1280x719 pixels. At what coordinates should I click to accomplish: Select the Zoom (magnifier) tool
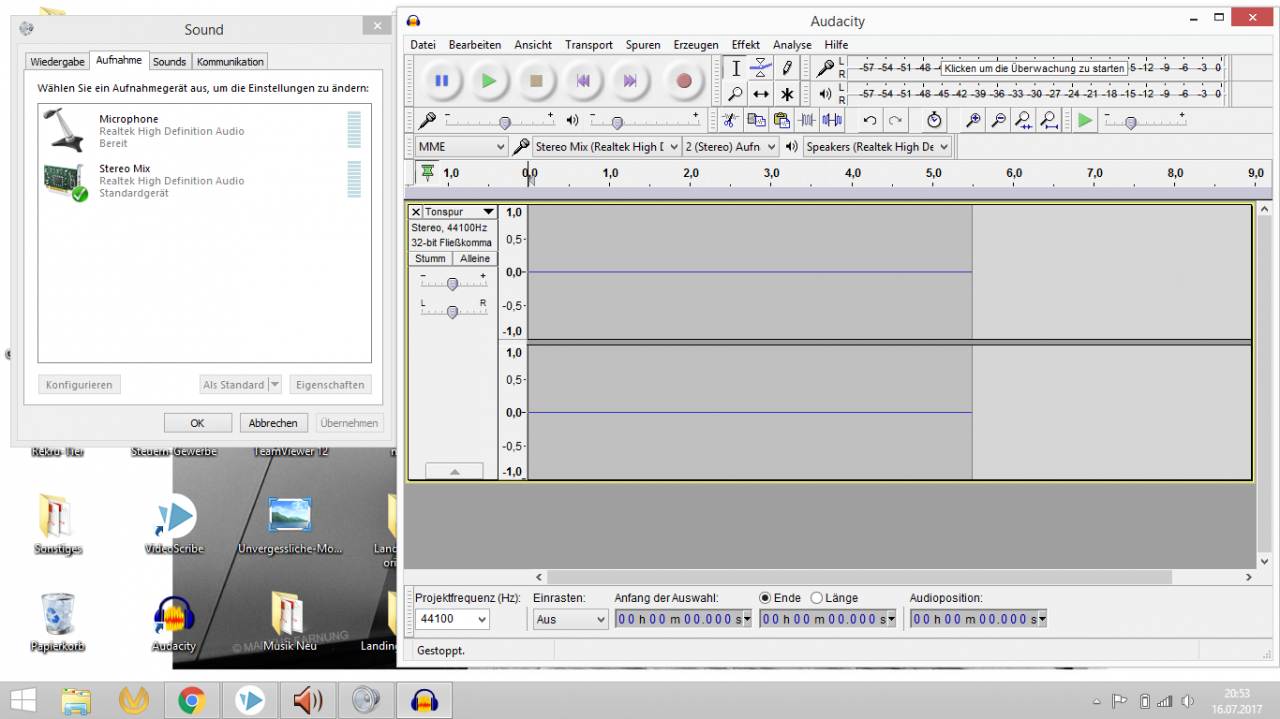(736, 94)
